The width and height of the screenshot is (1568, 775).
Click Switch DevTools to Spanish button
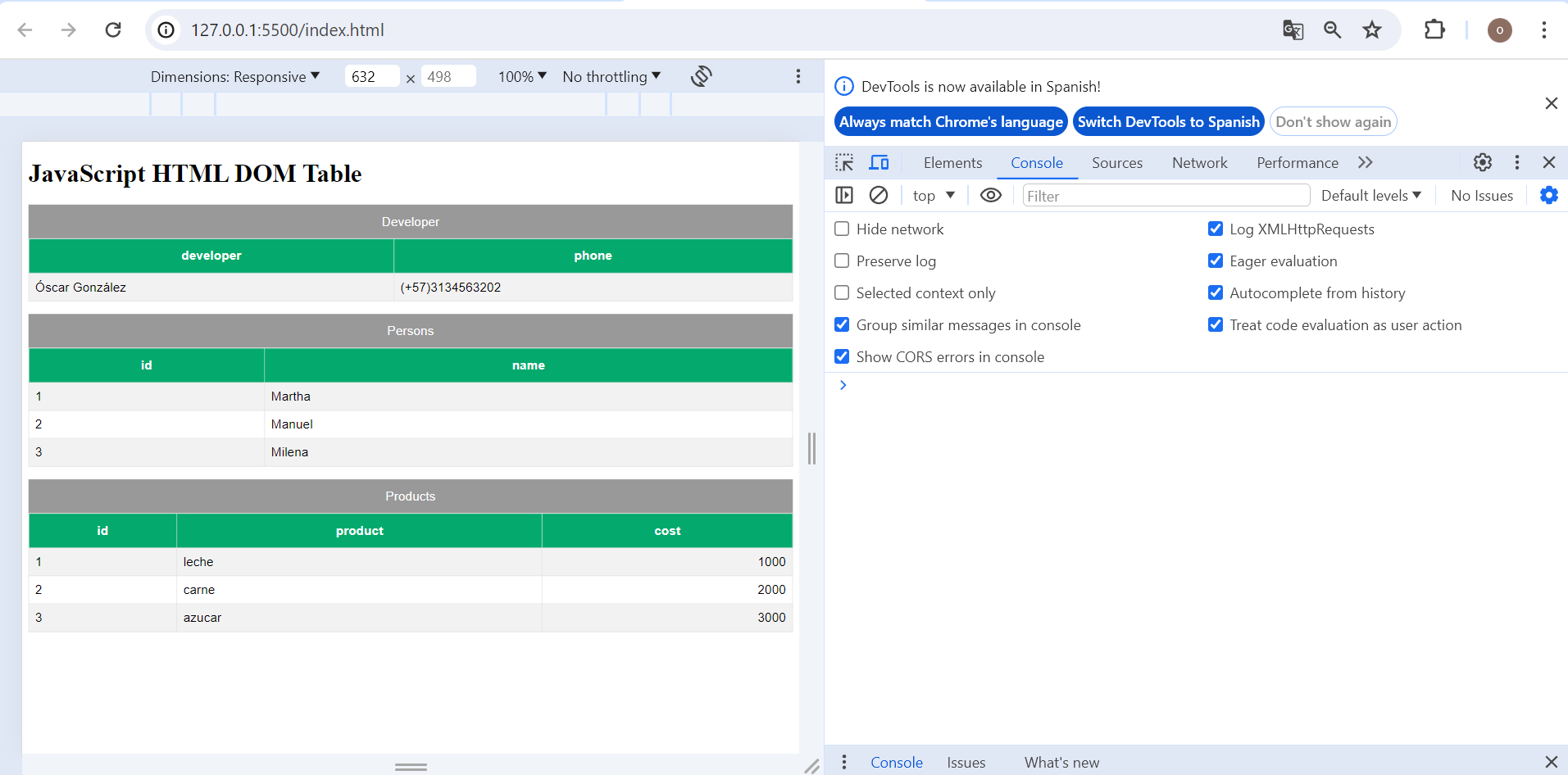click(x=1168, y=121)
